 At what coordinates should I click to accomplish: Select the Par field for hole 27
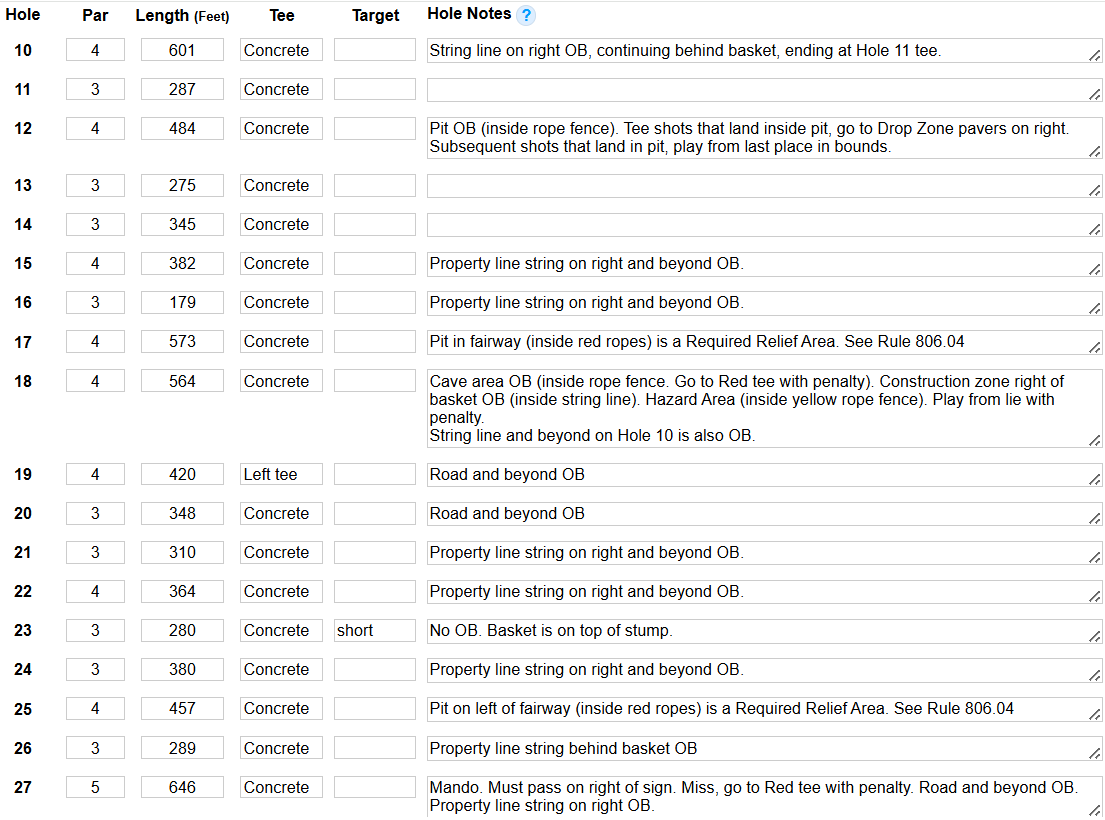point(95,787)
